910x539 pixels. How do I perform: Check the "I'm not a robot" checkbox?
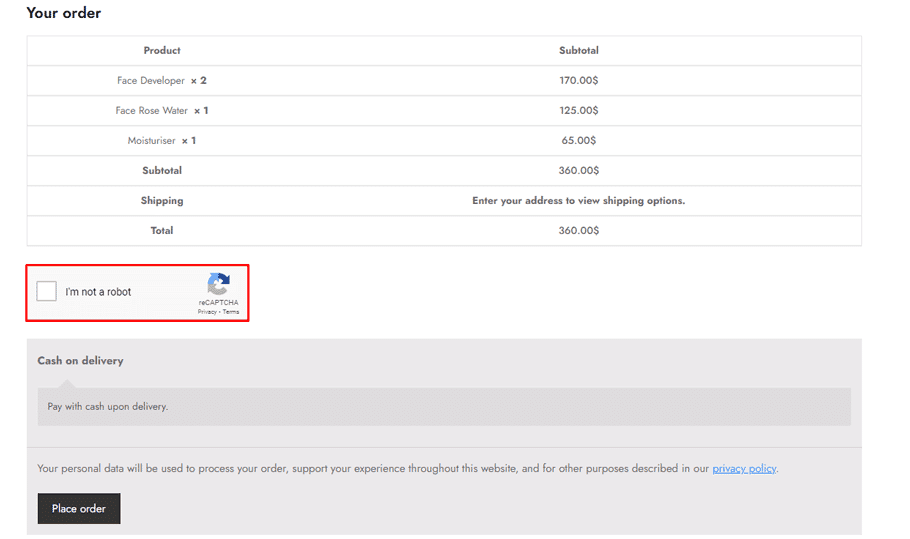[47, 292]
